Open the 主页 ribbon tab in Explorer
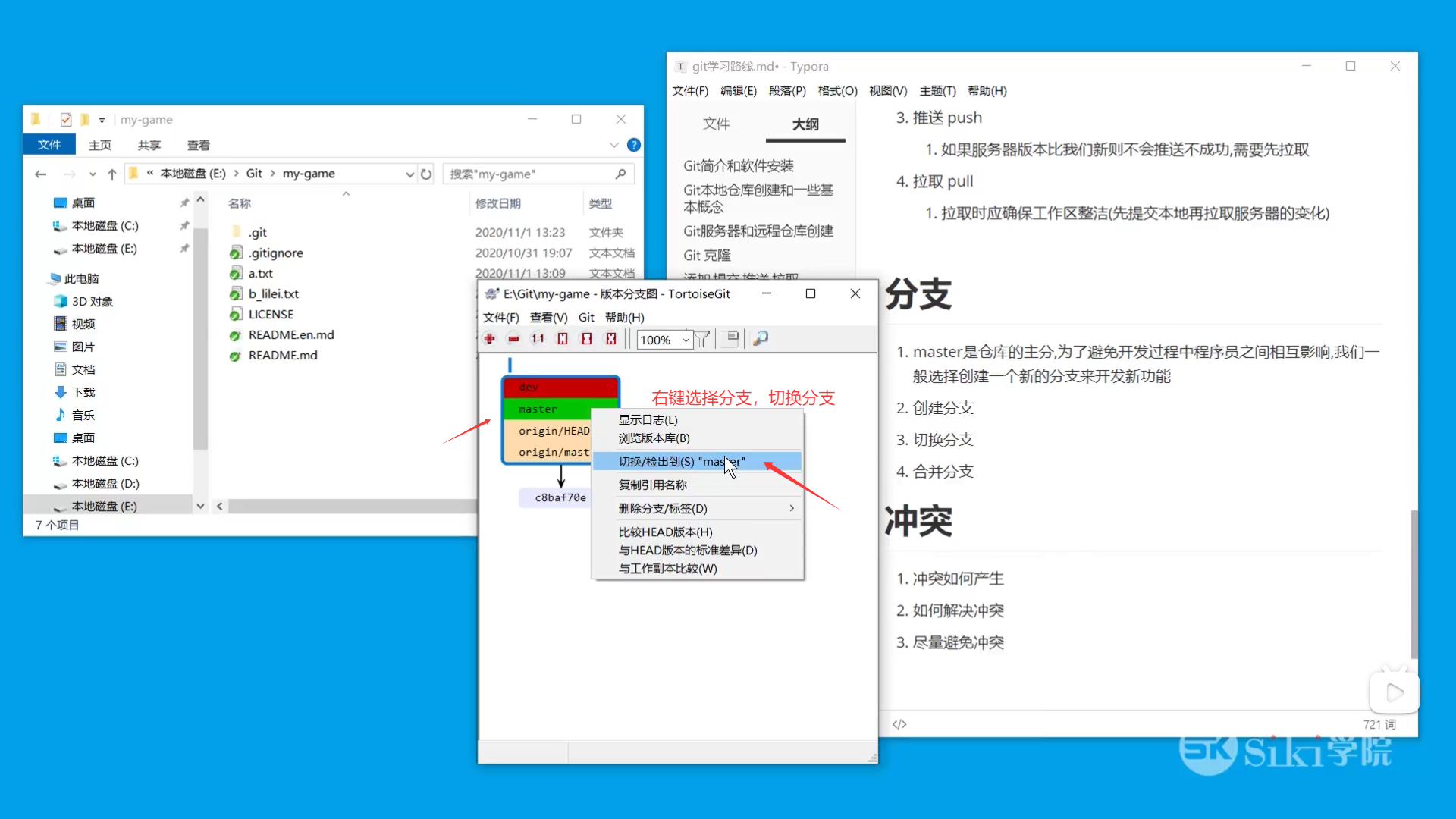The width and height of the screenshot is (1456, 819). [99, 145]
